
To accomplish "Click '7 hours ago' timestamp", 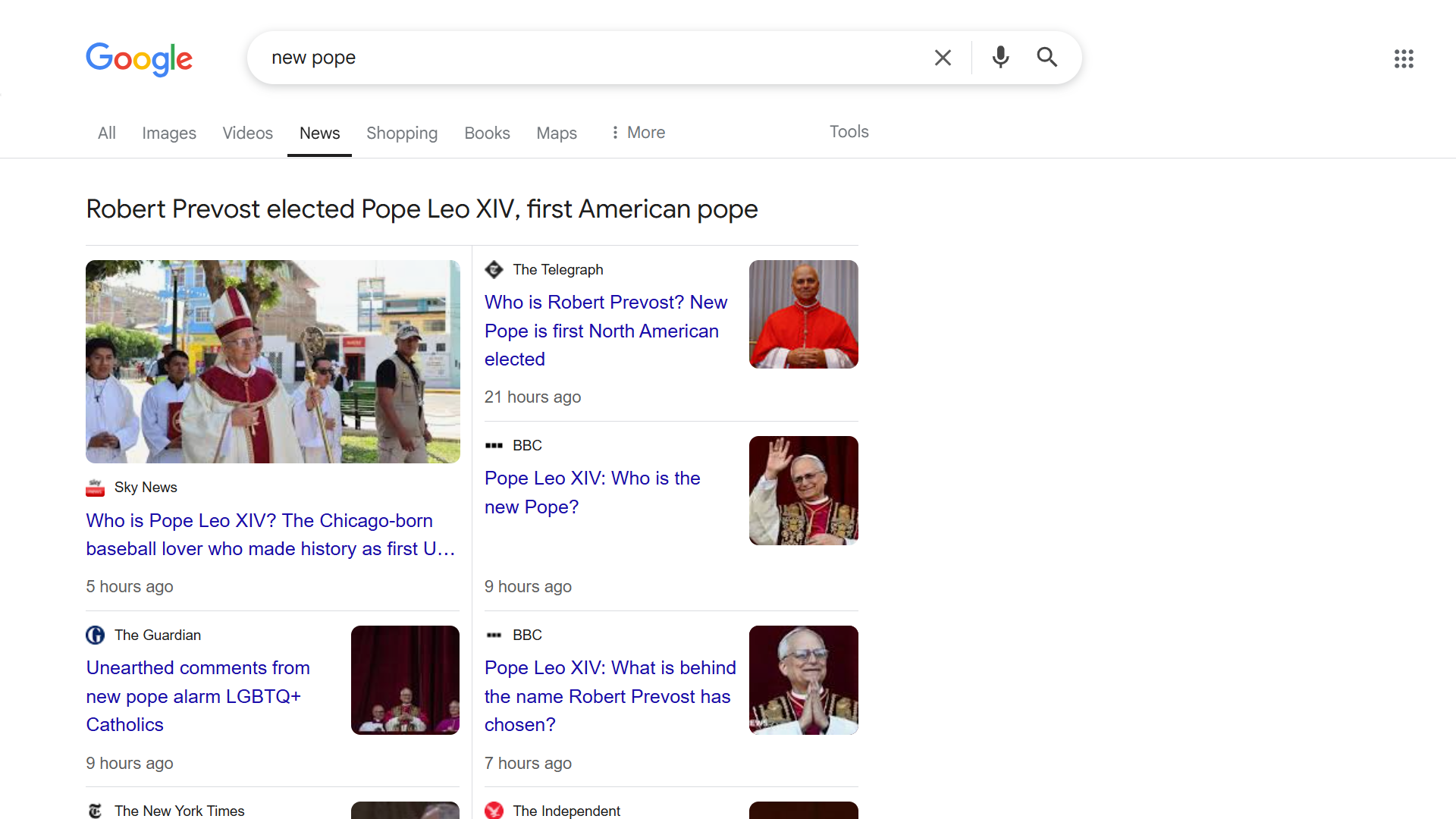I will (529, 764).
